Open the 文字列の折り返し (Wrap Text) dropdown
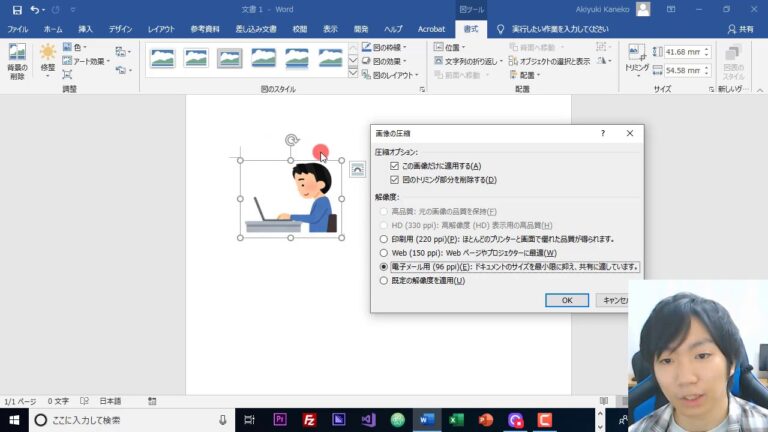This screenshot has height=432, width=768. click(x=469, y=61)
